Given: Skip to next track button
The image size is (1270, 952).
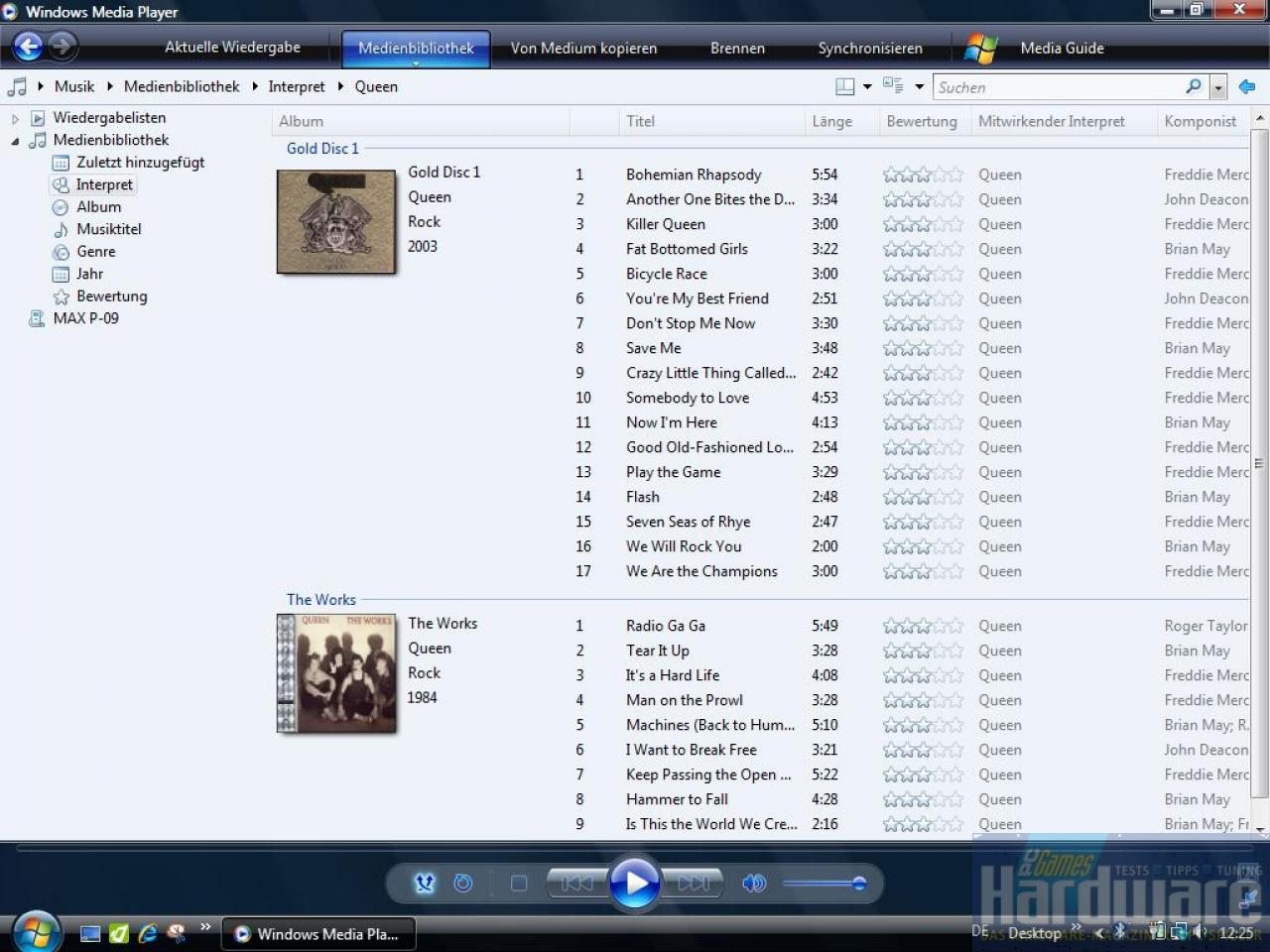Looking at the screenshot, I should pos(693,883).
